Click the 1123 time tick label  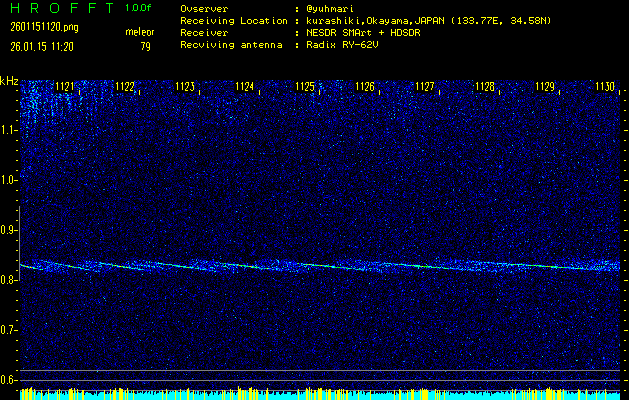[185, 88]
